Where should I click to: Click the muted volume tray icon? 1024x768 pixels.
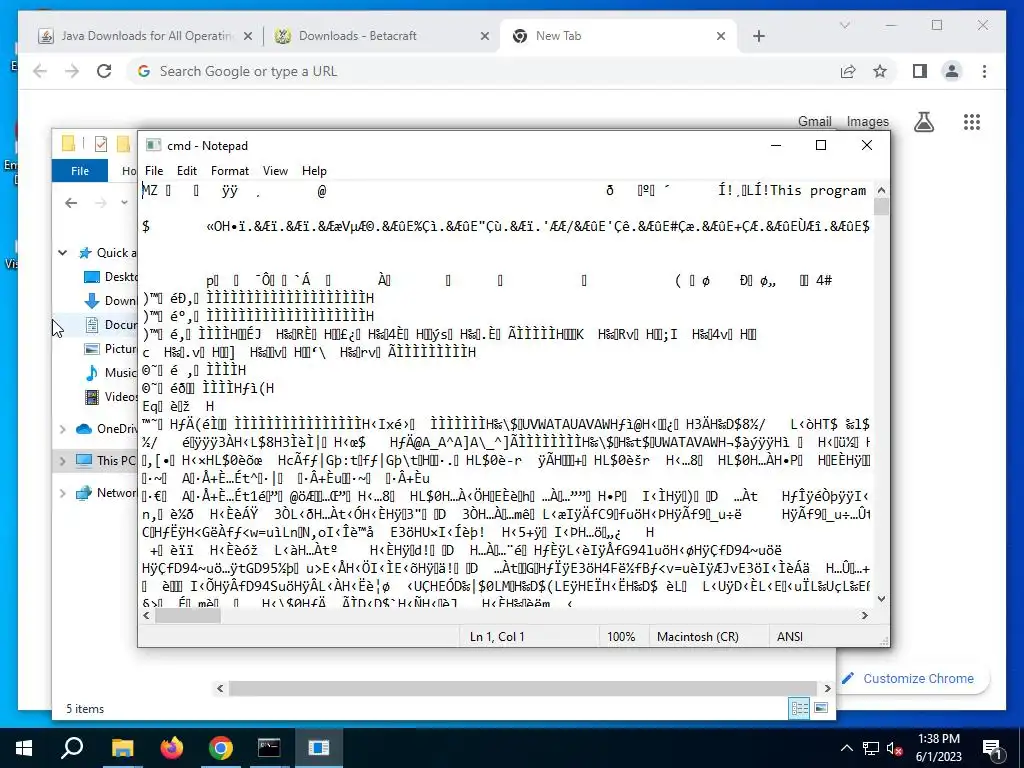(894, 748)
